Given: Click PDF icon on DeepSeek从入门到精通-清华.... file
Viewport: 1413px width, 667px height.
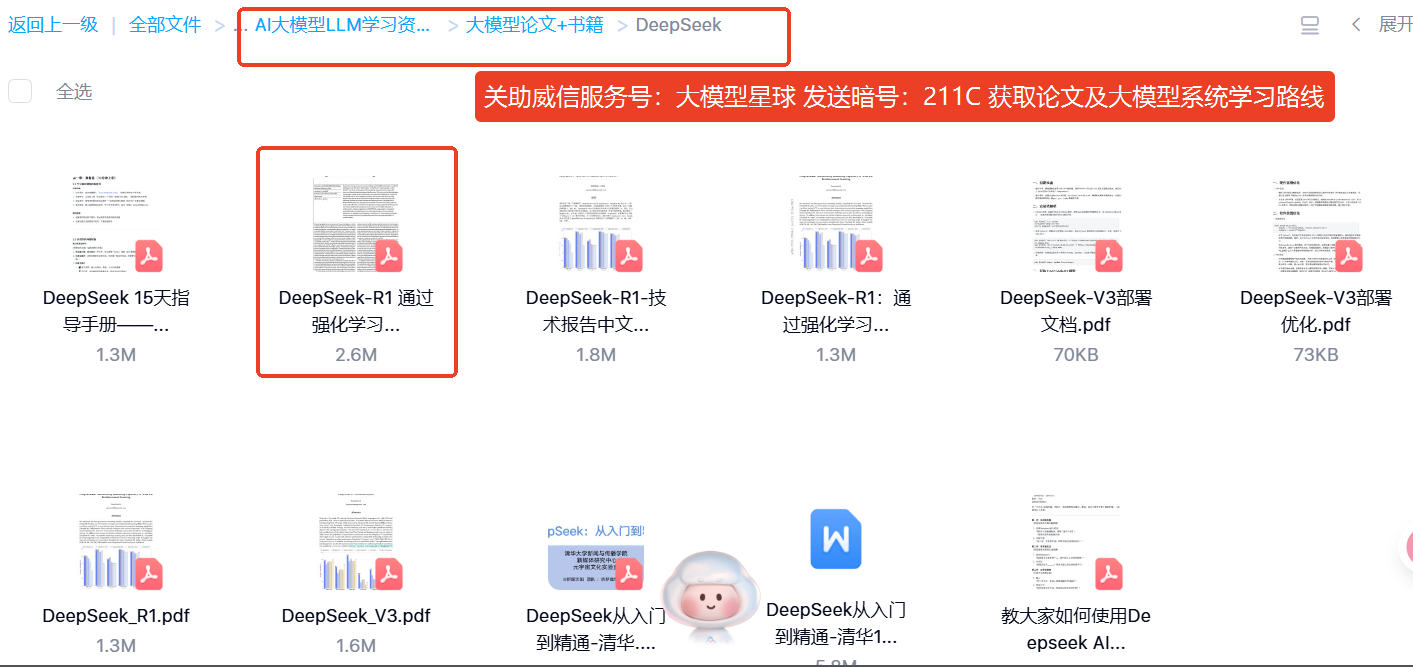Looking at the screenshot, I should coord(628,575).
